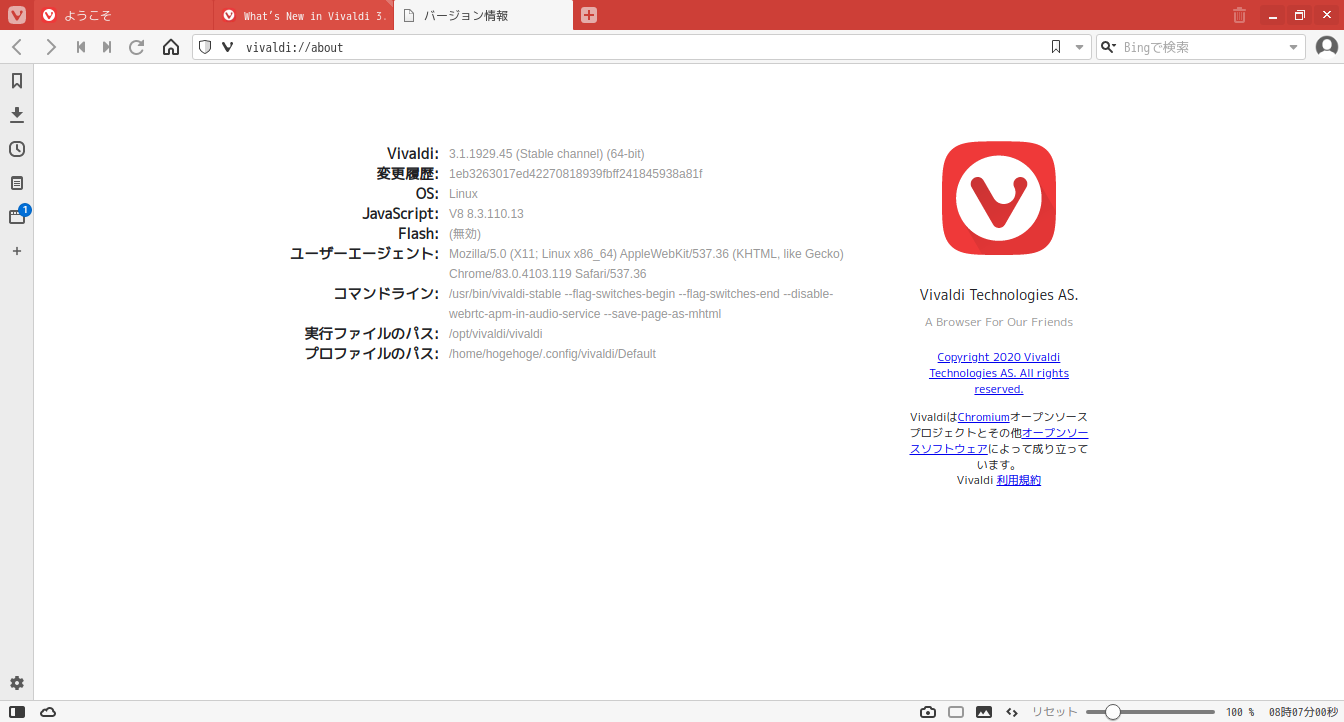Click the Mozilla/5.0 user agent text
This screenshot has width=1344, height=722.
click(646, 264)
